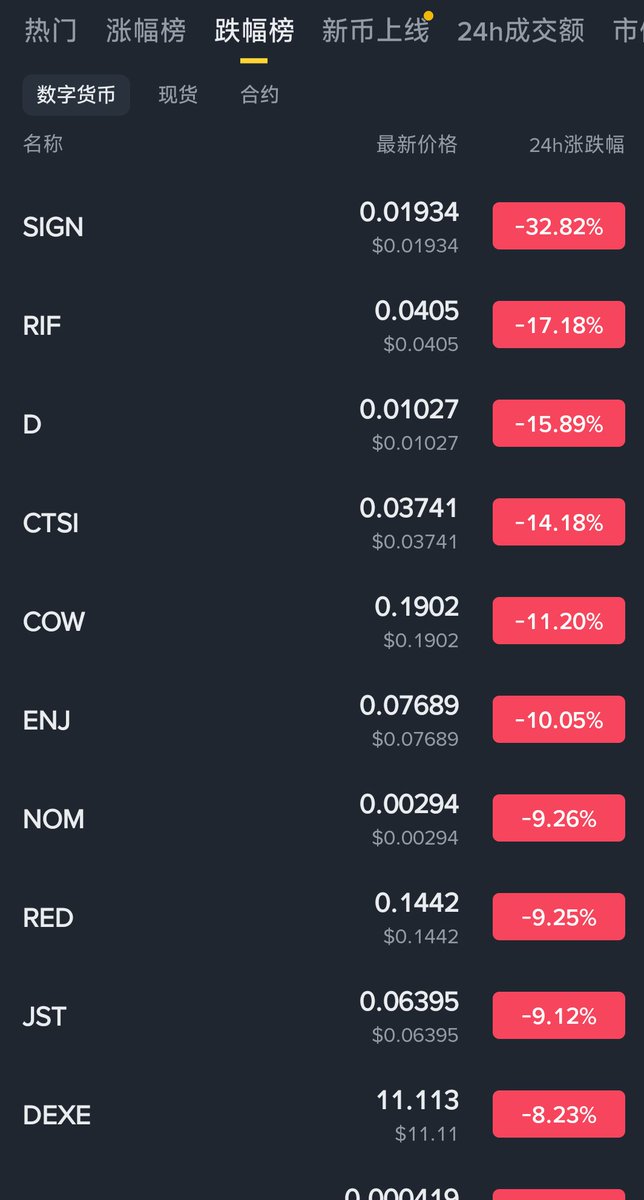Select the 现货 filter
Image resolution: width=644 pixels, height=1200 pixels.
[x=178, y=95]
